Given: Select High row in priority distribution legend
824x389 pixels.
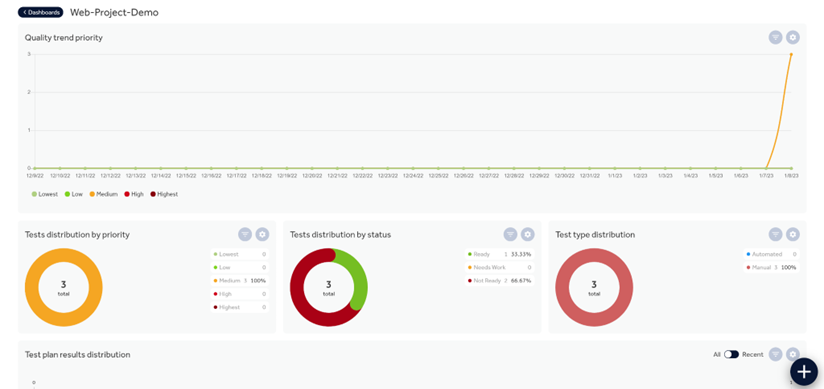Looking at the screenshot, I should coord(240,294).
